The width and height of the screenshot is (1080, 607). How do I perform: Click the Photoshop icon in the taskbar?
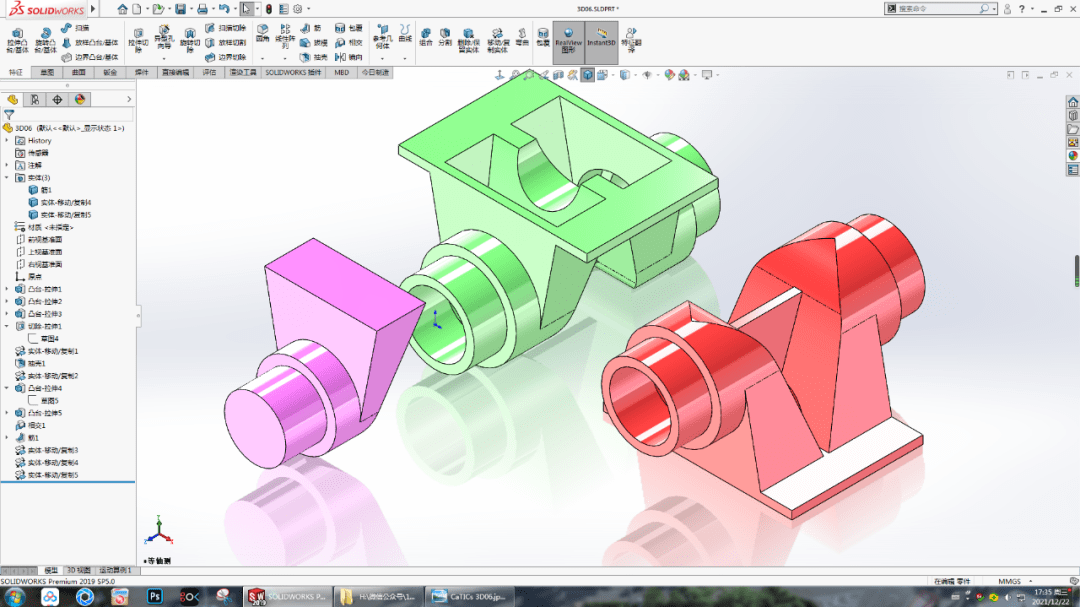[155, 596]
